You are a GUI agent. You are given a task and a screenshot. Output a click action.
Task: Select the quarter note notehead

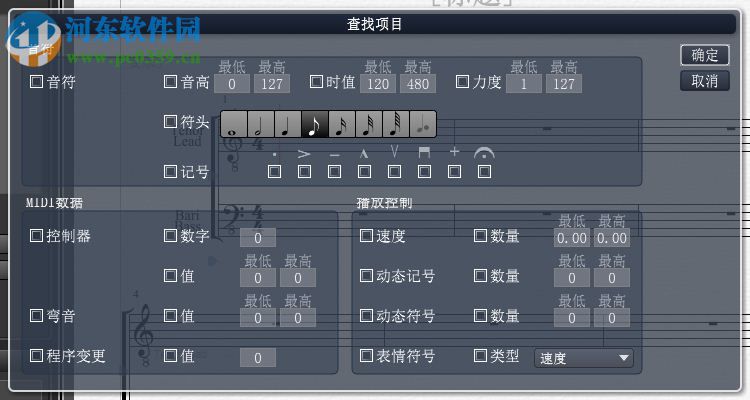tap(287, 124)
